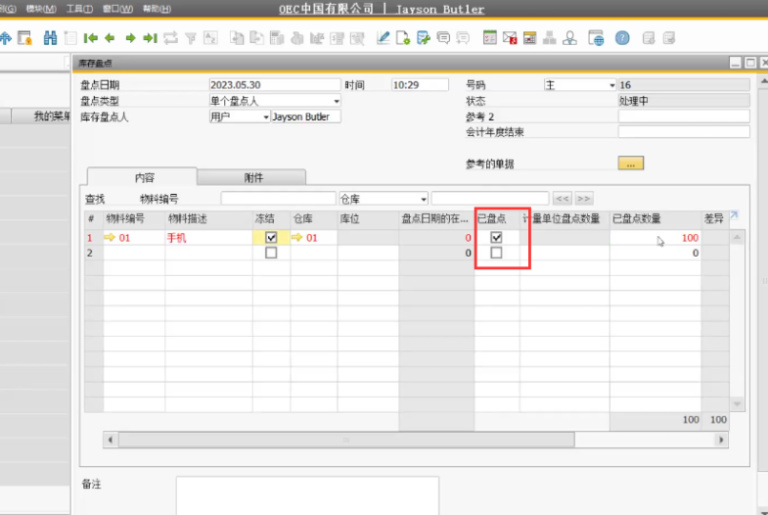Click the 物料描述 column header
The height and width of the screenshot is (515, 768).
209,219
